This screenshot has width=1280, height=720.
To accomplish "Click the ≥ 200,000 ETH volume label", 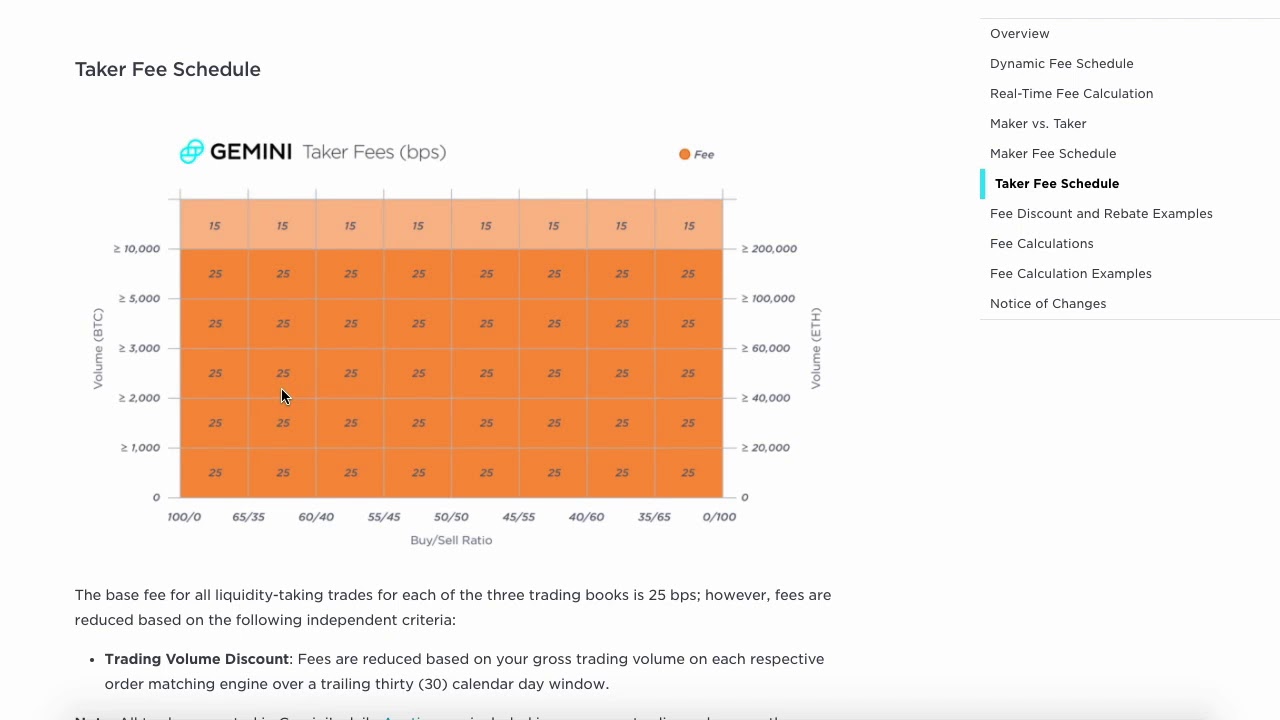I will coord(769,249).
